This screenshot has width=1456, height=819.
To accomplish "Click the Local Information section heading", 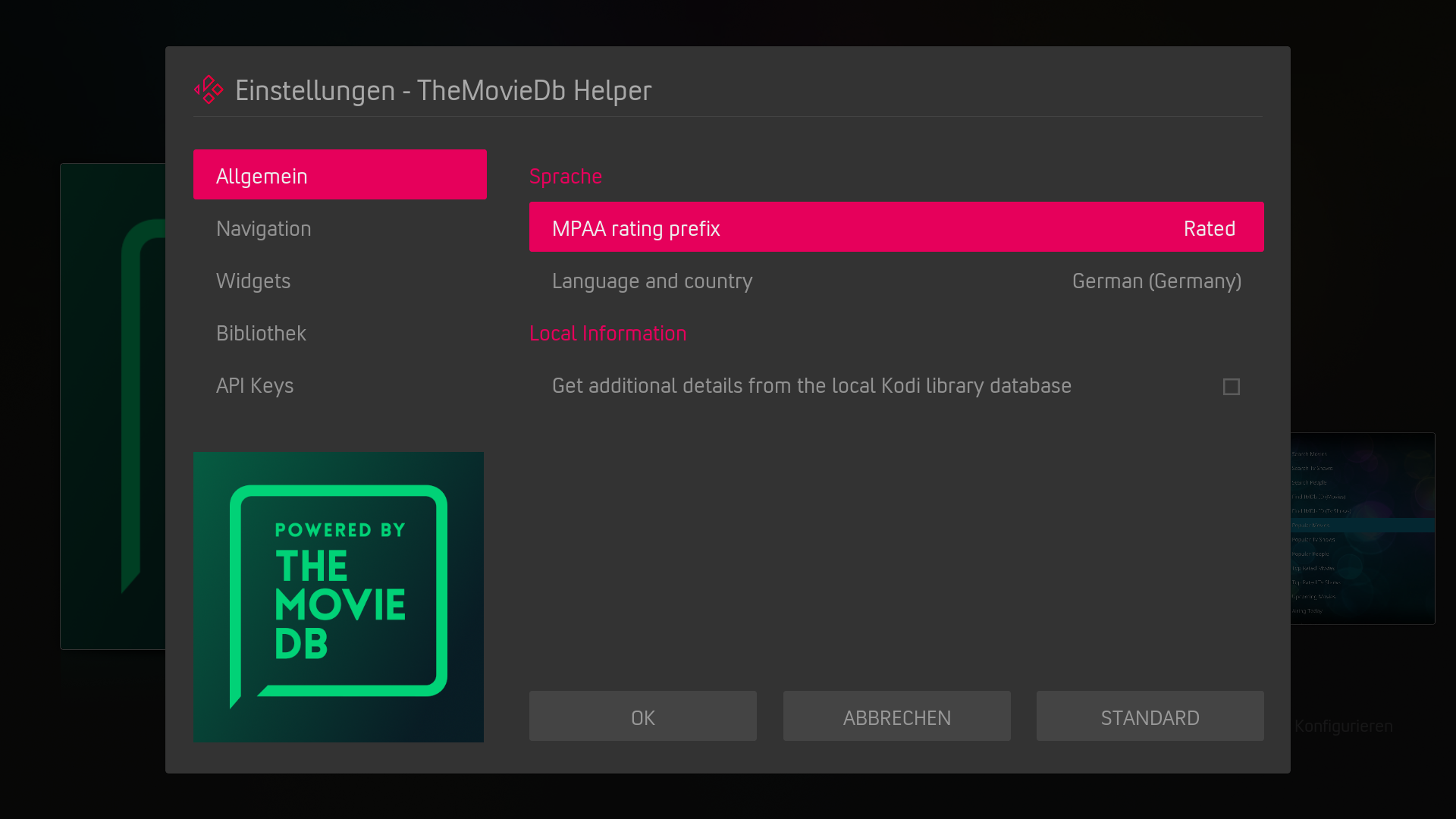I will 607,333.
